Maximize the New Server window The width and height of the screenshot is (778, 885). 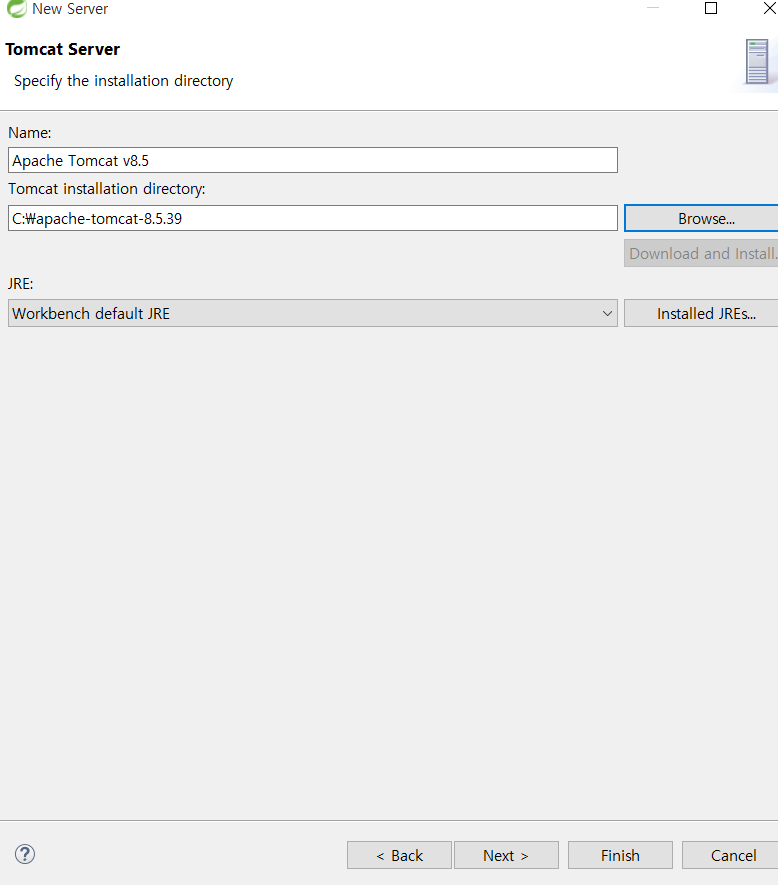pyautogui.click(x=711, y=8)
